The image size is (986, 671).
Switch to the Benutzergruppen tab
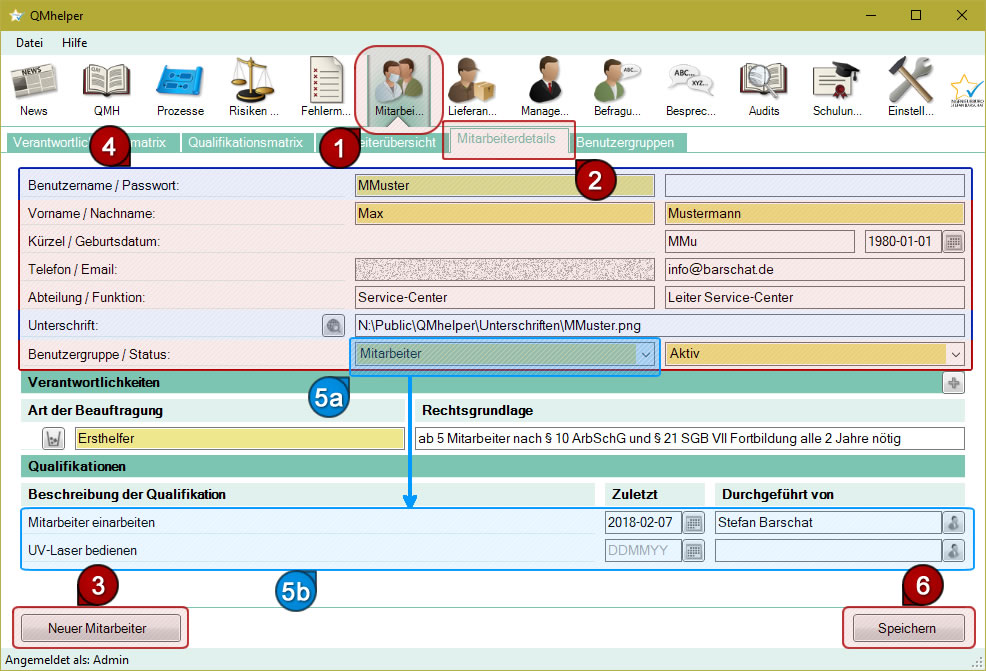pyautogui.click(x=625, y=142)
